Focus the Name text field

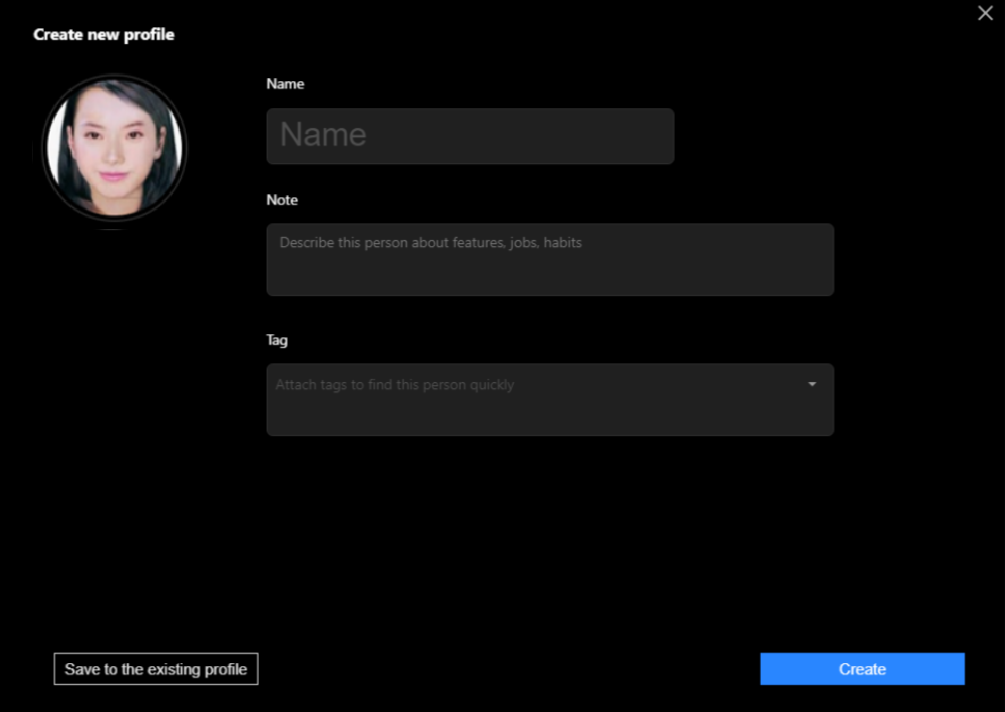click(x=470, y=136)
